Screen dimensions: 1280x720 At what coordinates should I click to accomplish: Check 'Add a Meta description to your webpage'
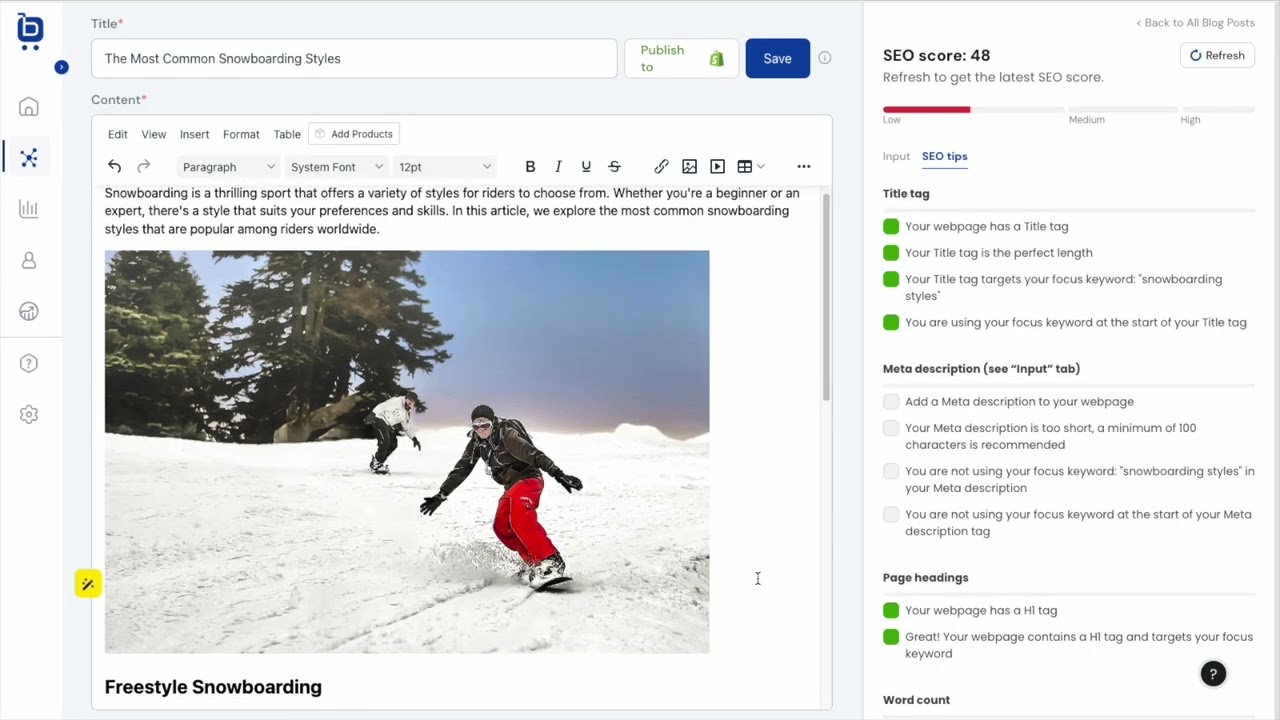(x=890, y=401)
